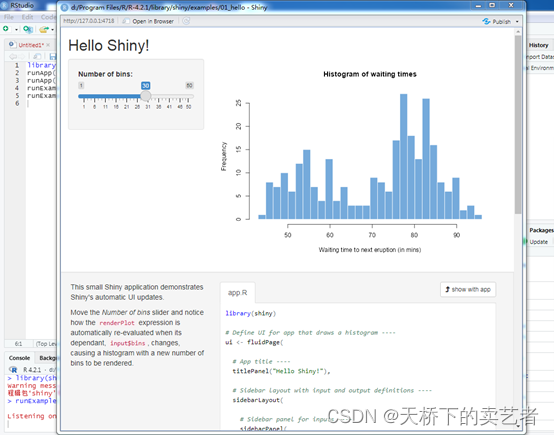The width and height of the screenshot is (554, 435).
Task: Select the Console tab in RStudio
Action: pyautogui.click(x=19, y=358)
